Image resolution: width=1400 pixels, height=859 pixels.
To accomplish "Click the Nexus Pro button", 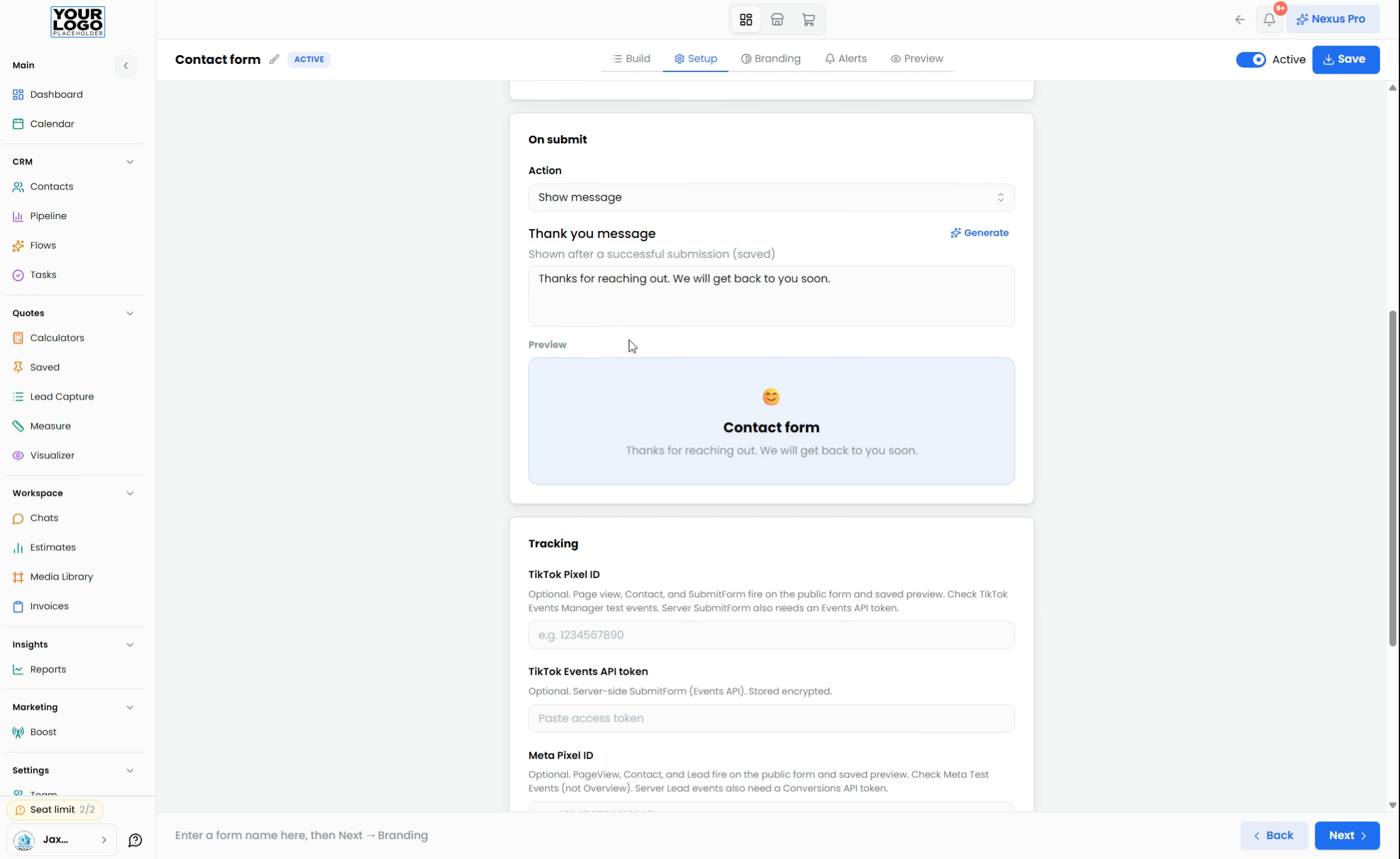I will click(1332, 19).
